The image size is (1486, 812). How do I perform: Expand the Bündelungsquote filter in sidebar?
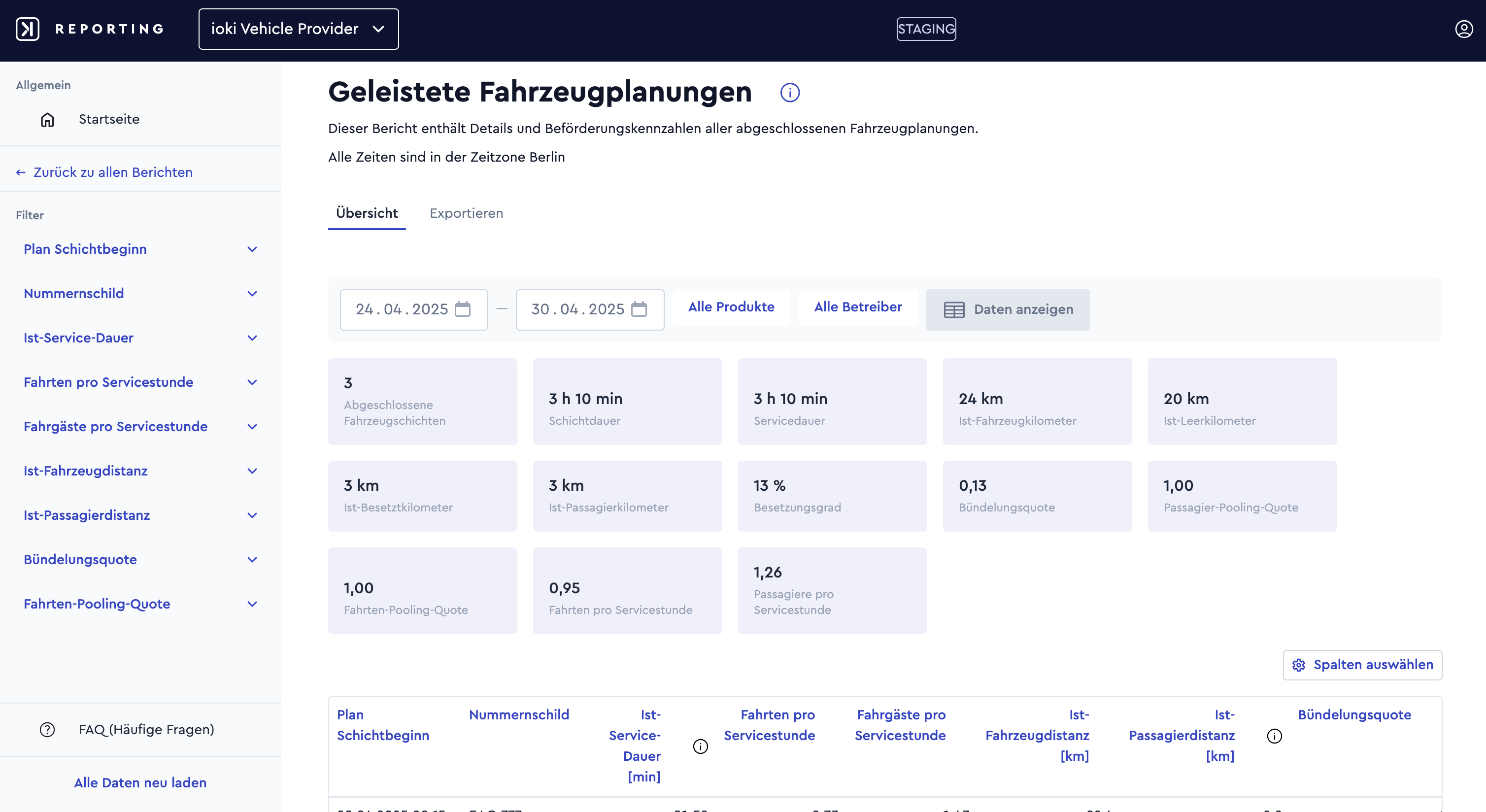tap(140, 560)
